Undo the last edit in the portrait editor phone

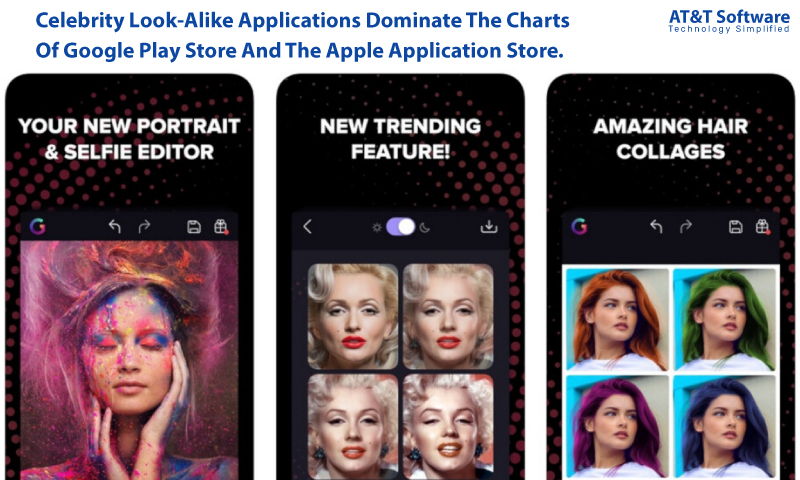[x=115, y=226]
